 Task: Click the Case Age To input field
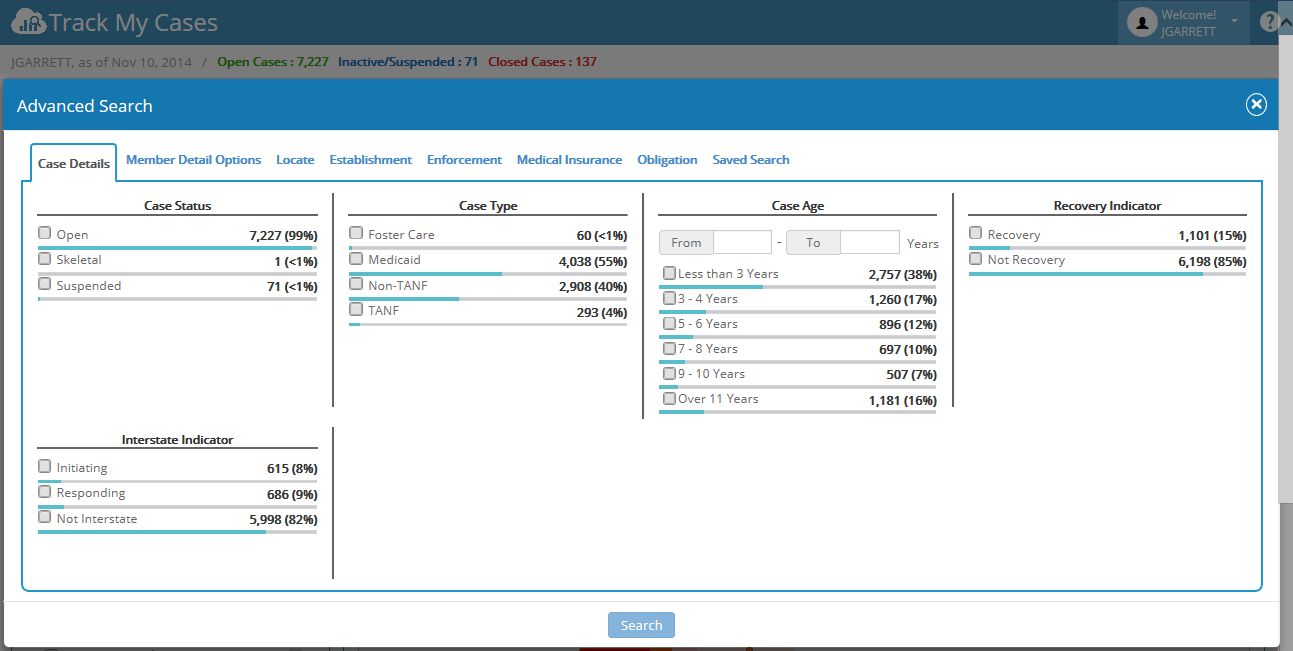pos(870,242)
